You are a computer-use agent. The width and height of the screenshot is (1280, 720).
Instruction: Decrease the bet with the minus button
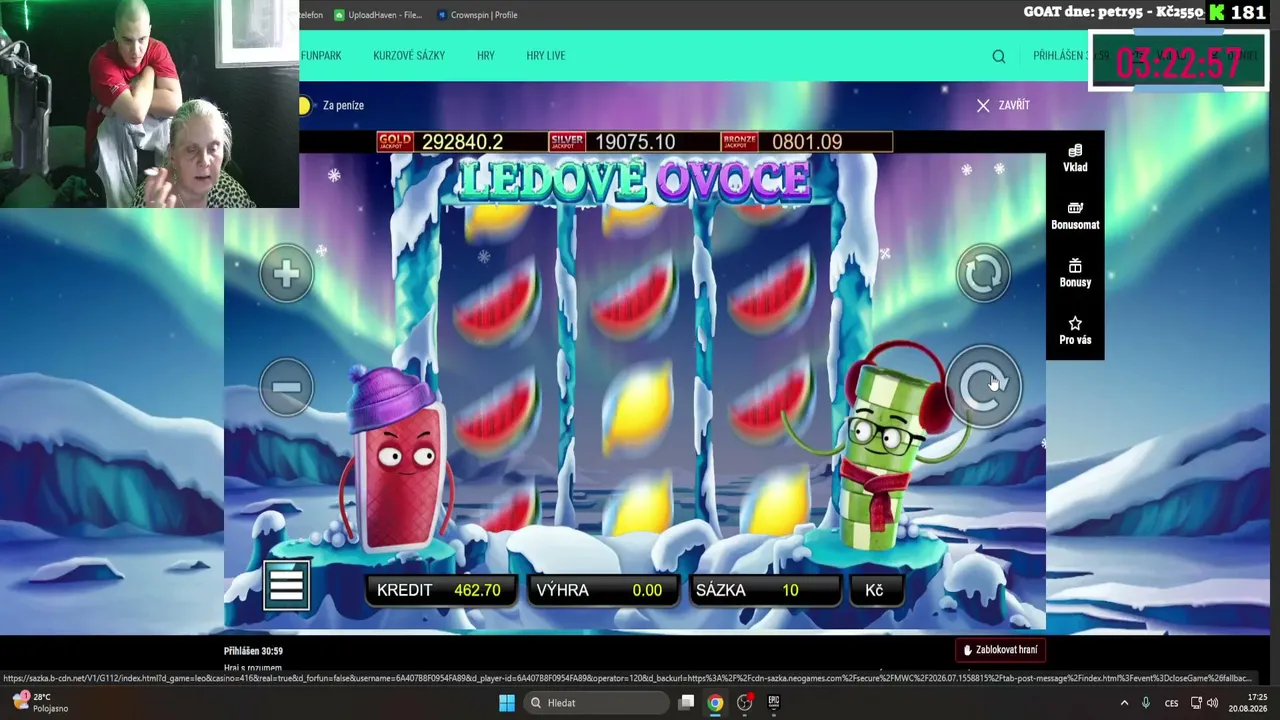[286, 387]
